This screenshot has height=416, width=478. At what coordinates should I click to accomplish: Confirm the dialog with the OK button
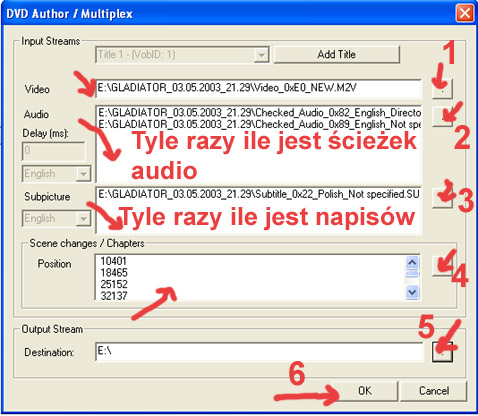coord(364,391)
